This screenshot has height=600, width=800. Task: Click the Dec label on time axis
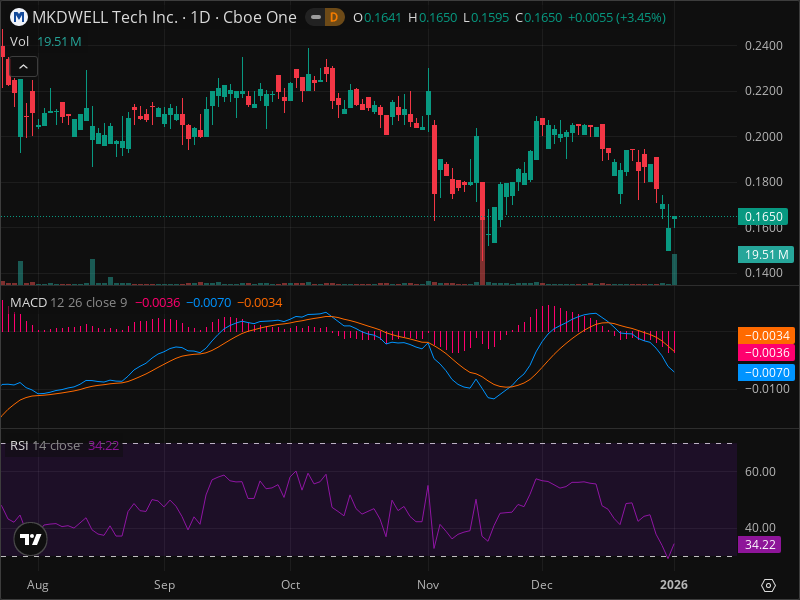(x=541, y=585)
